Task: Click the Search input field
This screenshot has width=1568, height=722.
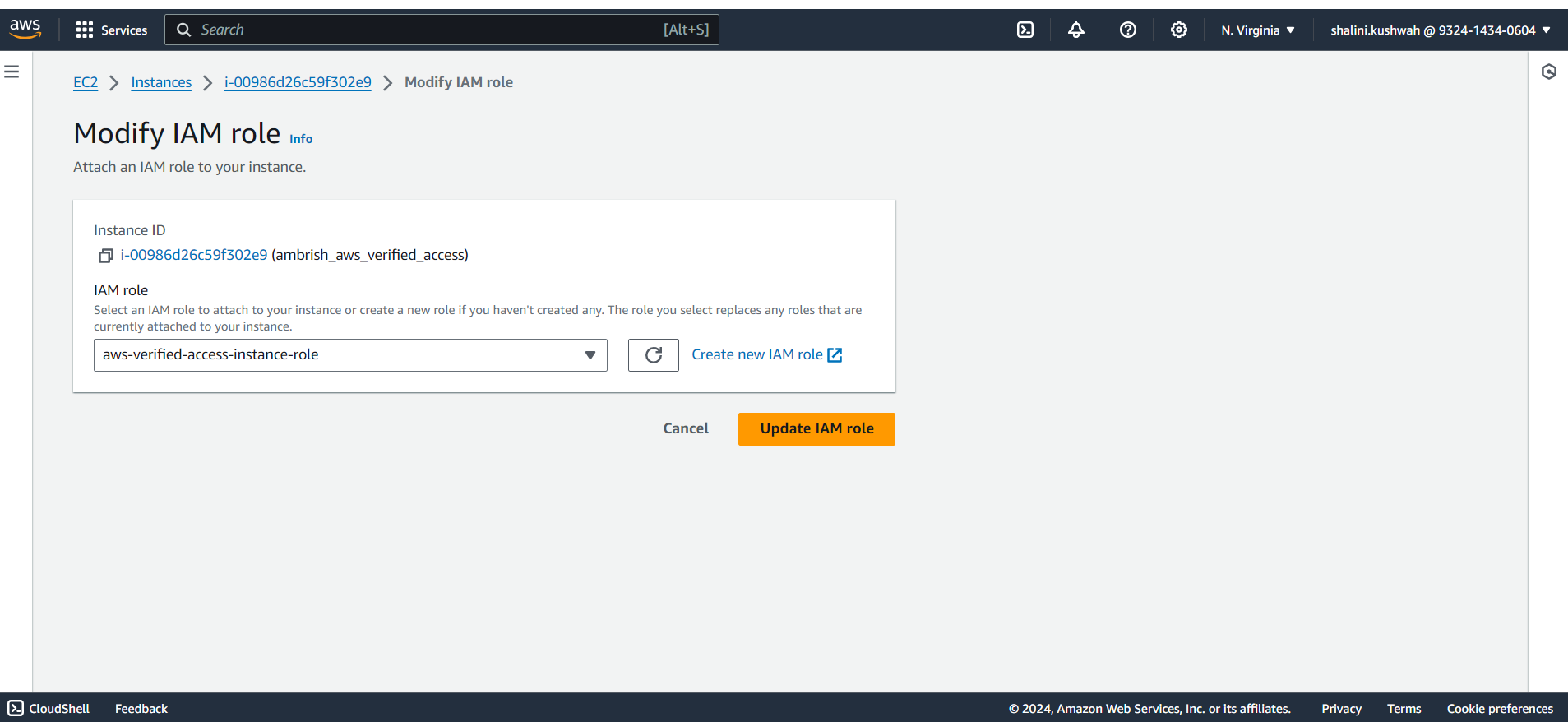Action: pyautogui.click(x=442, y=30)
